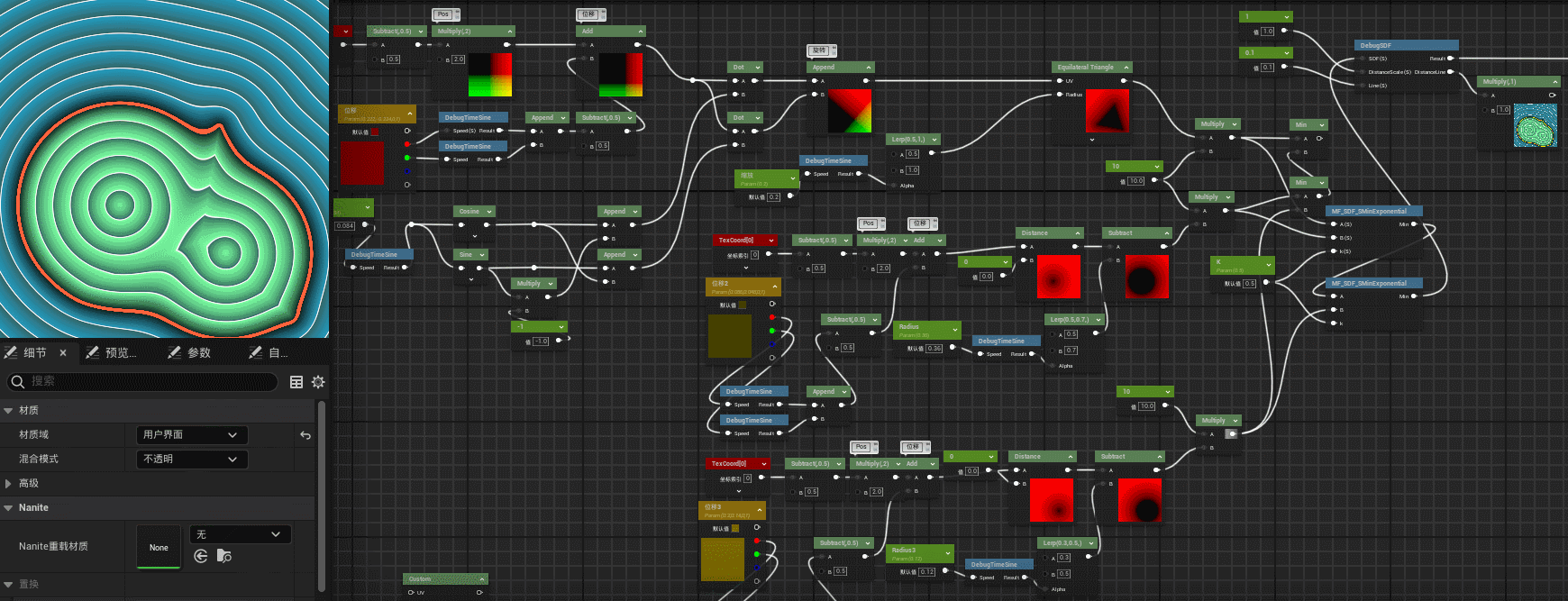Collapse the Append node with color preview

(x=869, y=67)
